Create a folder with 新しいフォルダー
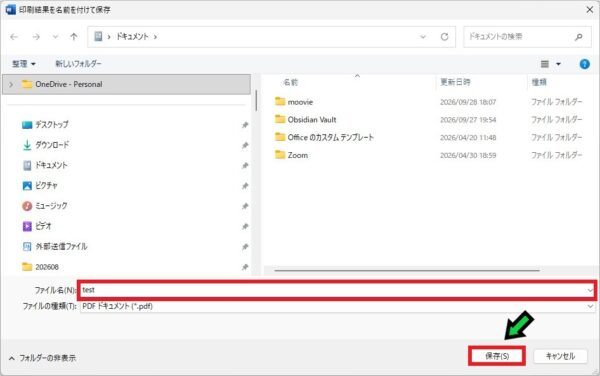600x376 pixels. coord(78,63)
